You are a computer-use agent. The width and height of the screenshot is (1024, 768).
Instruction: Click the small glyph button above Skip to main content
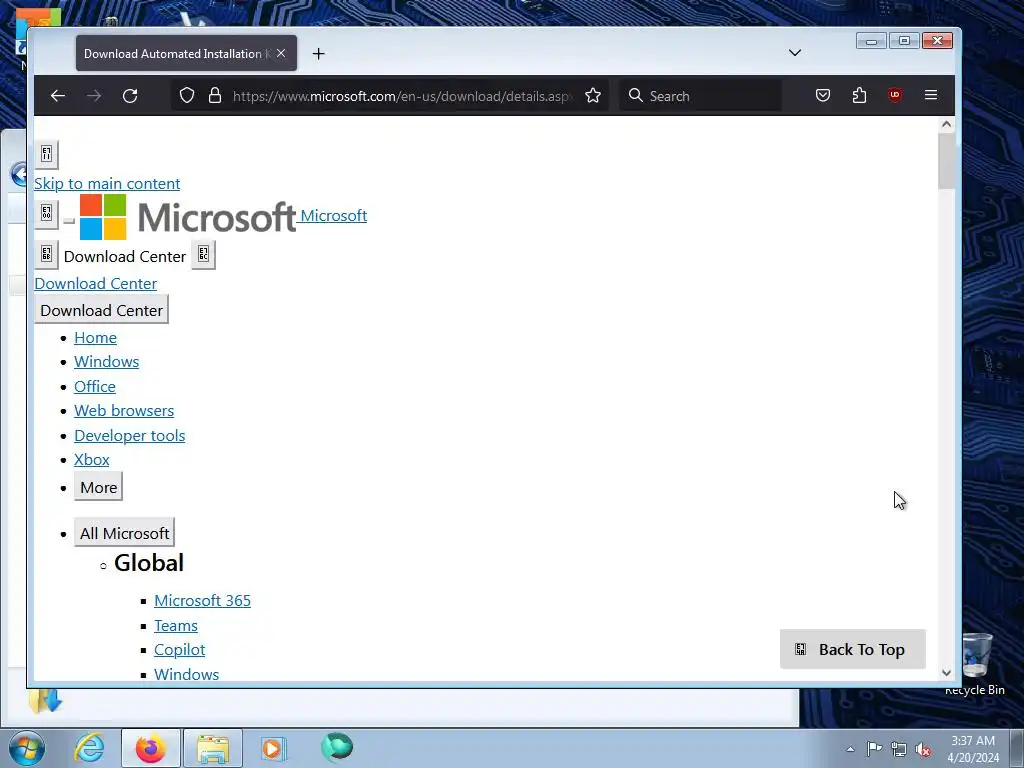(46, 154)
